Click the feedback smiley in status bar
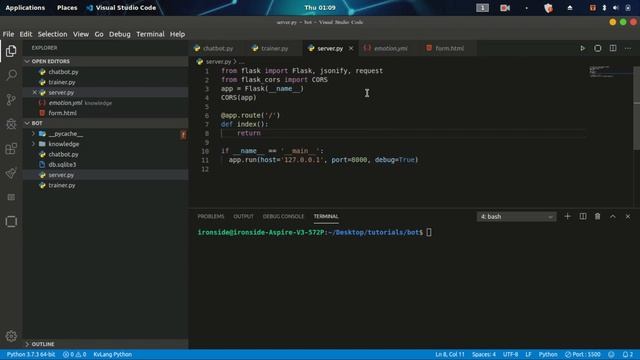Image resolution: width=640 pixels, height=360 pixels. point(611,354)
